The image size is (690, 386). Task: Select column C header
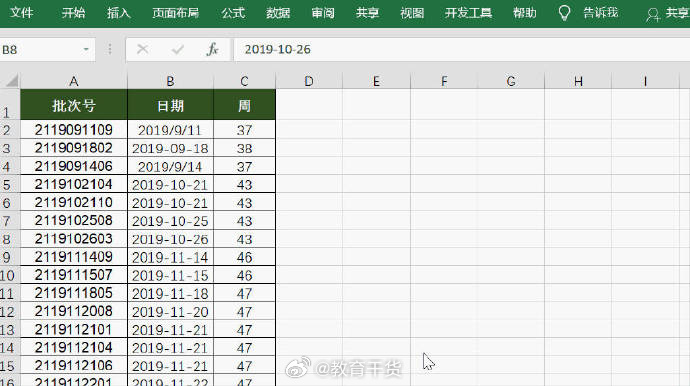click(x=244, y=81)
